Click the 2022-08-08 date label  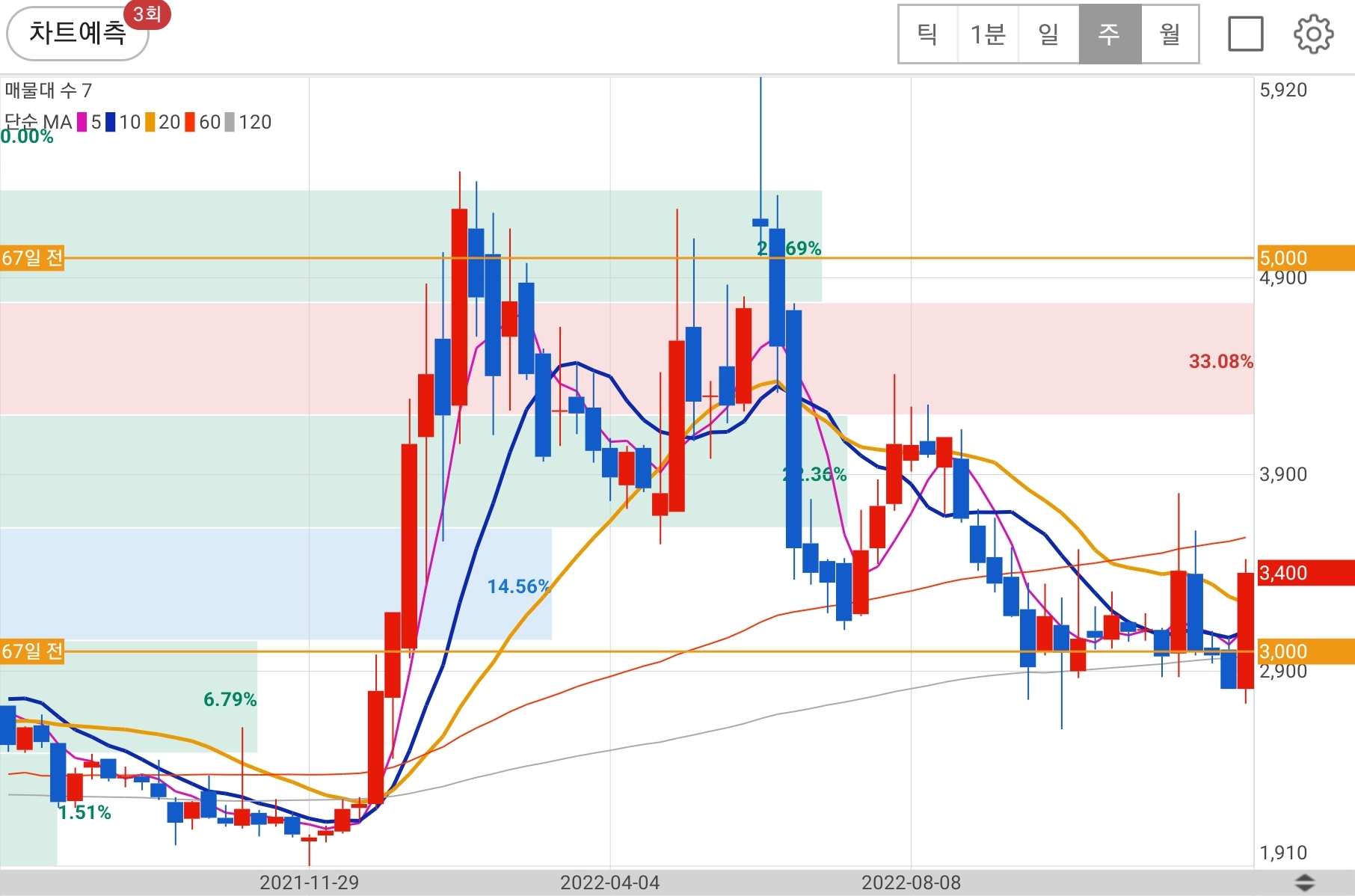911,883
